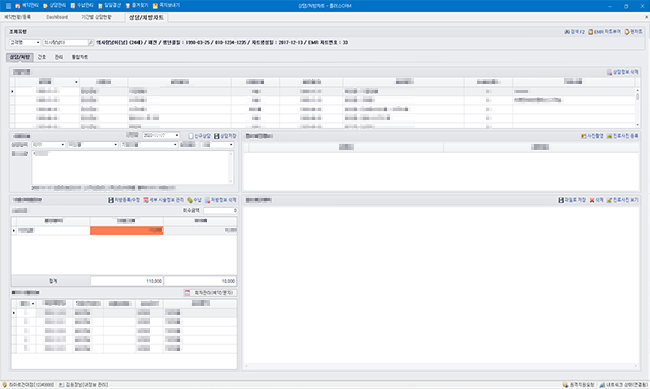Image resolution: width=650 pixels, height=389 pixels.
Task: Open 즐겨찾기 from the top toolbar
Action: point(137,6)
